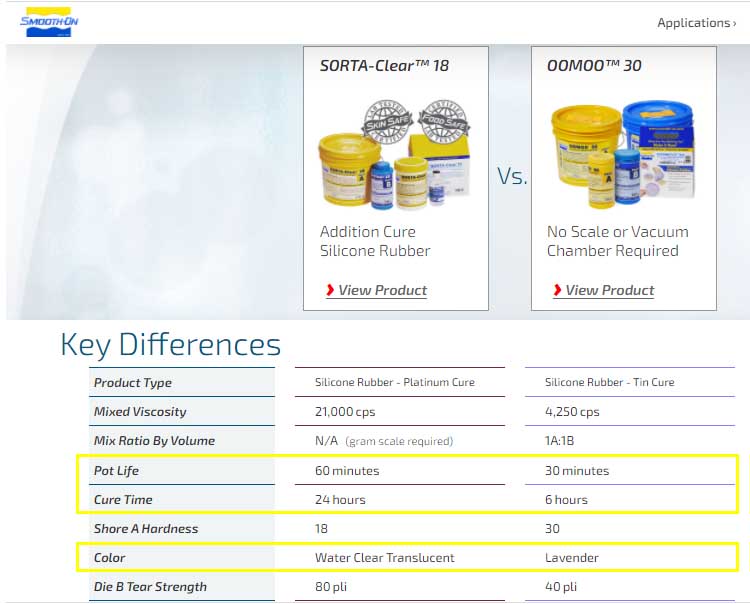This screenshot has height=604, width=750.
Task: Open the Applications menu
Action: coord(696,23)
